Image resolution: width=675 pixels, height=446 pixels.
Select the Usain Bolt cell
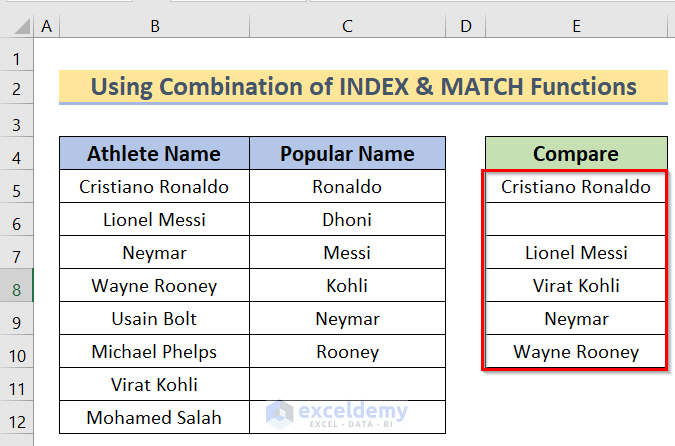154,319
